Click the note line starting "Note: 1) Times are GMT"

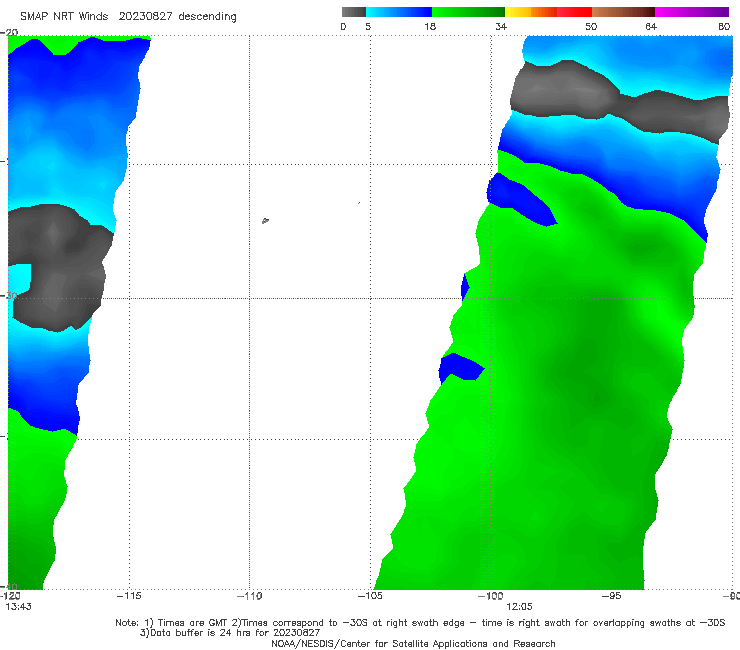click(x=420, y=623)
